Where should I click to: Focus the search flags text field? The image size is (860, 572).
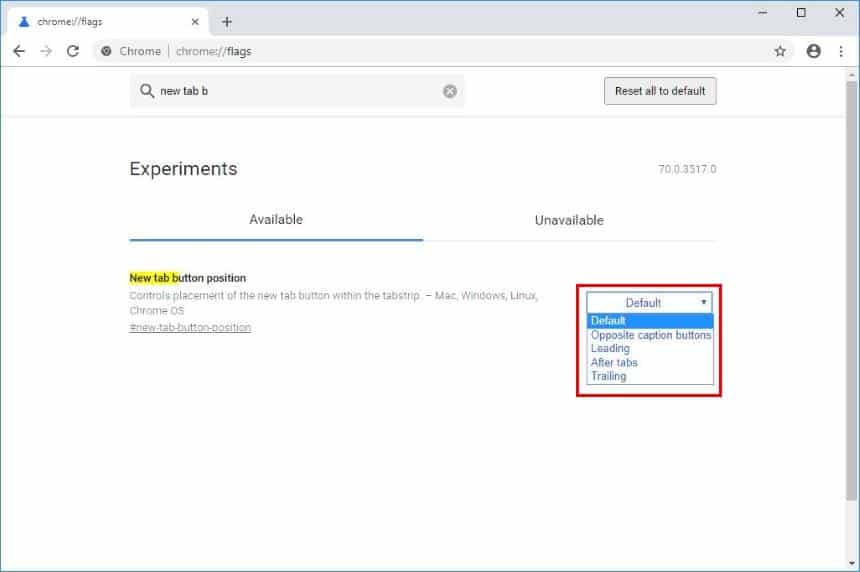[297, 91]
